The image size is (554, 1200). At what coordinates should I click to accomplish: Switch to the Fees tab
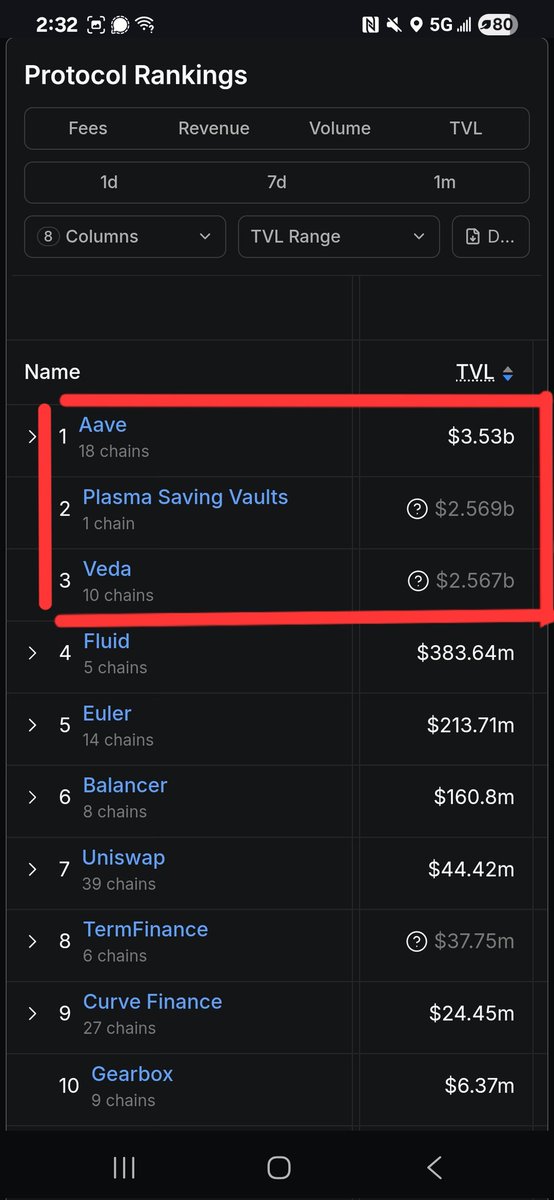[88, 128]
